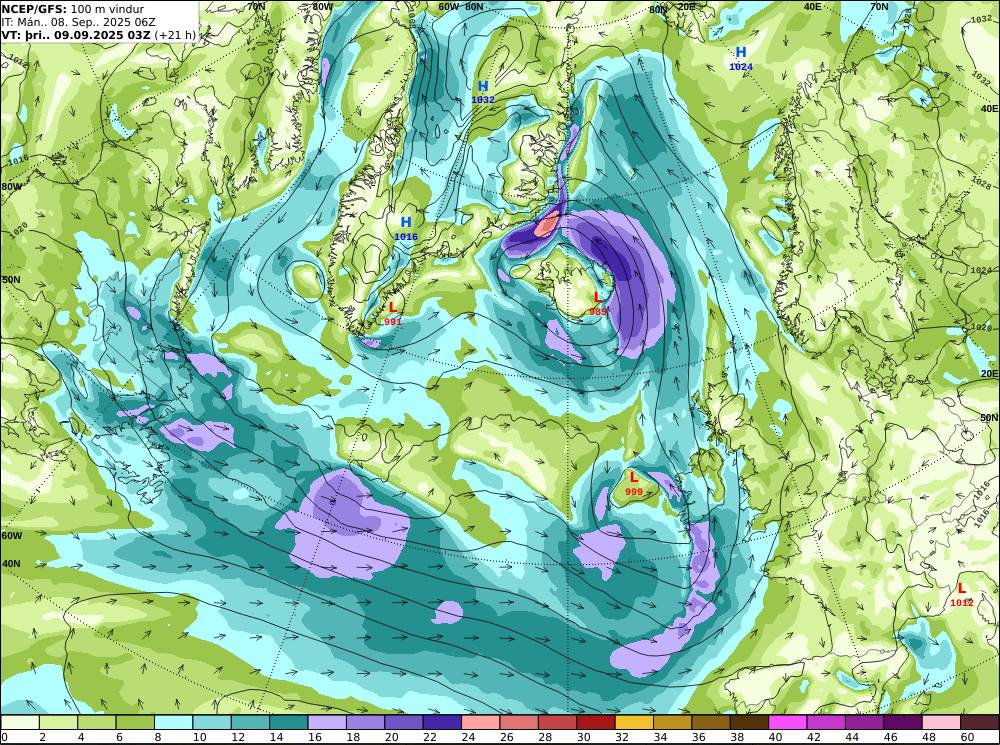Select the 'IT: Mán.. 08. Sep.. 2025 06Z' line
This screenshot has width=1000, height=745.
tap(78, 22)
